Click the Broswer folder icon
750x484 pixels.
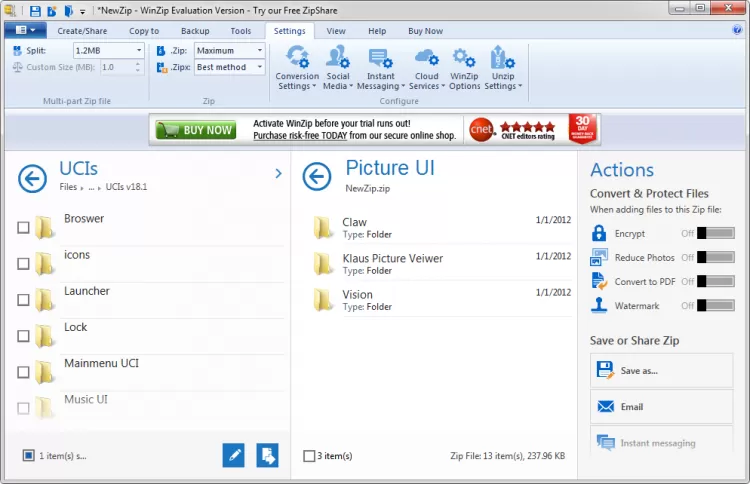click(x=44, y=227)
